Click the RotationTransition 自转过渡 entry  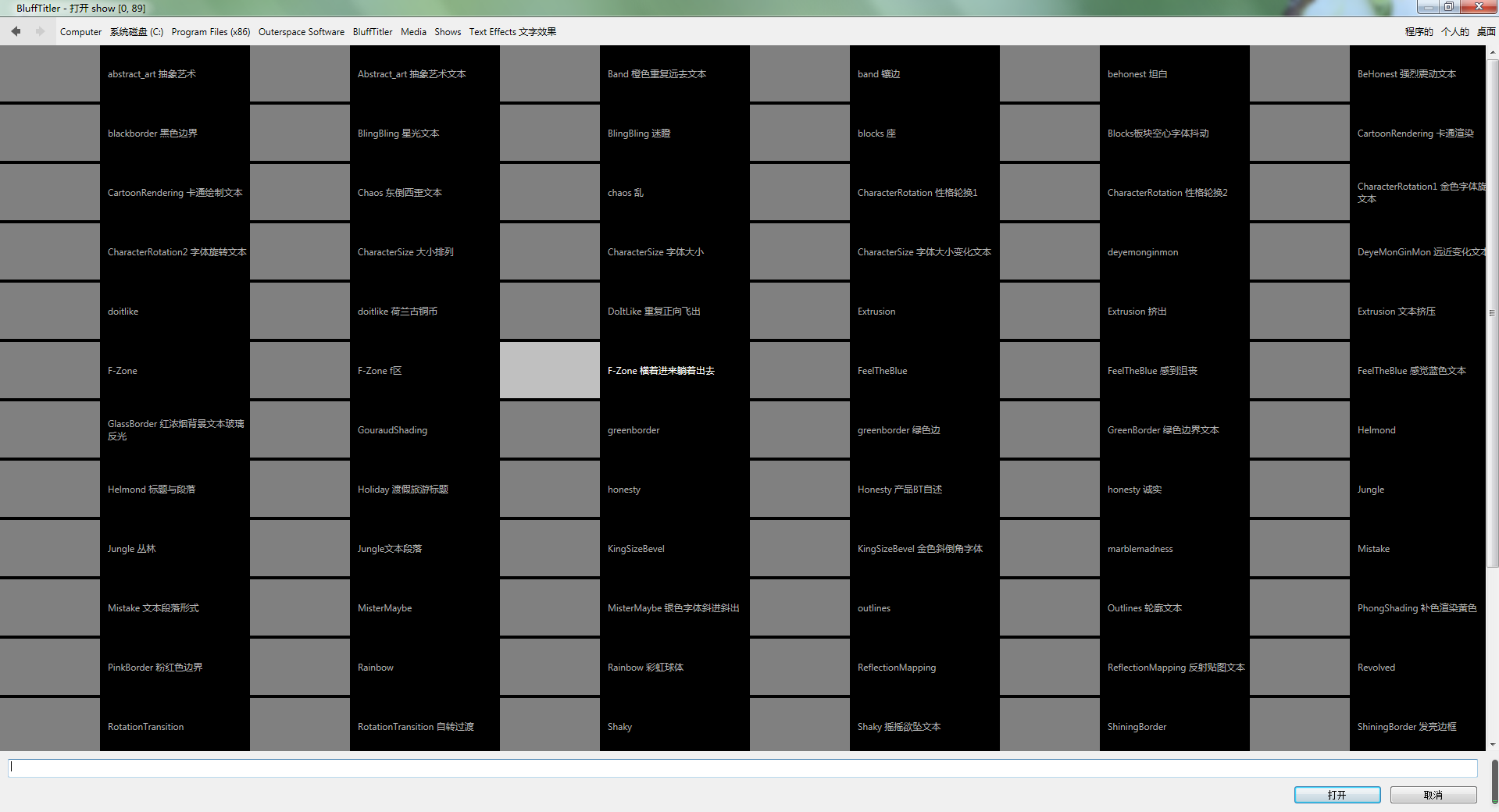pos(416,727)
